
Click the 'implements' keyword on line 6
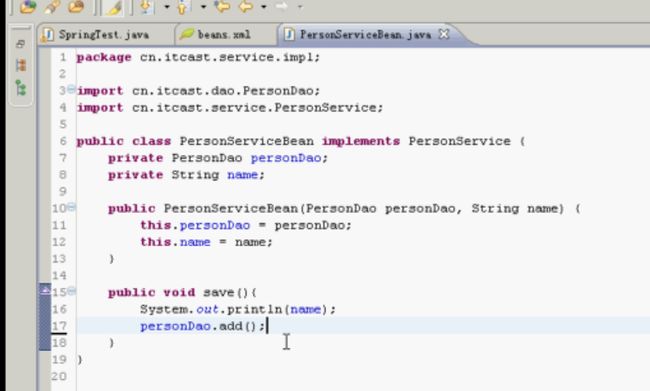361,141
